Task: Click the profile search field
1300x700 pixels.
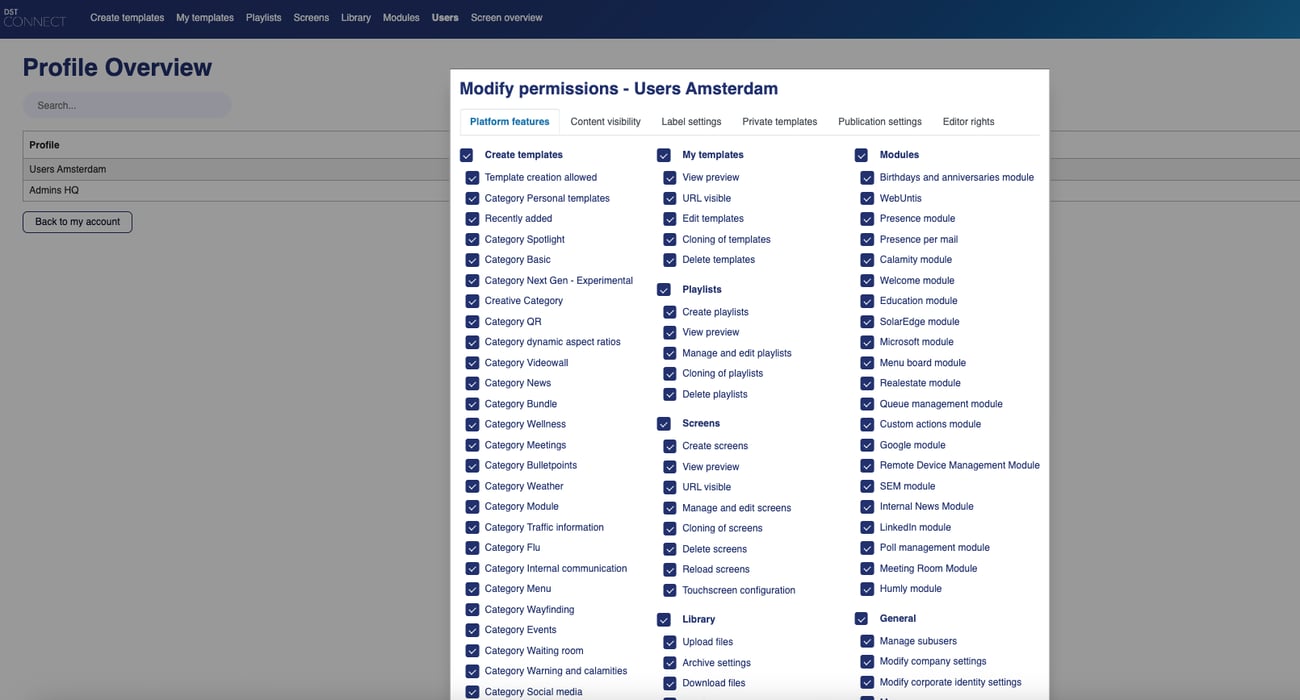Action: point(127,105)
